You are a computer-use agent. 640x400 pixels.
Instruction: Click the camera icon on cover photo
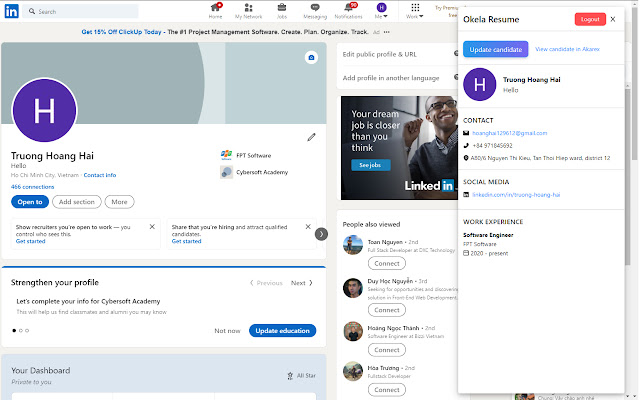tap(311, 58)
